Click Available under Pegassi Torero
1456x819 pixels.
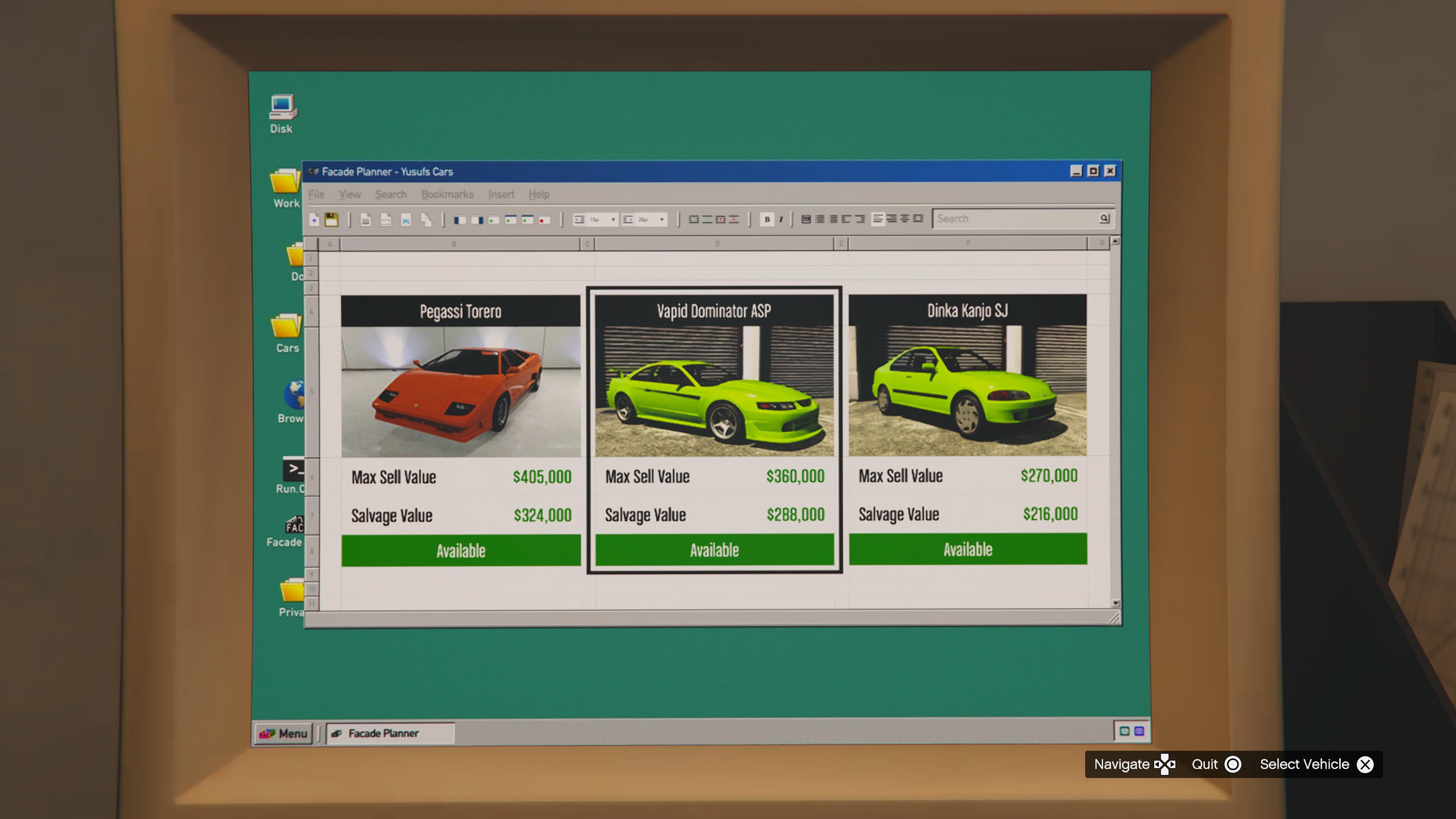coord(461,551)
